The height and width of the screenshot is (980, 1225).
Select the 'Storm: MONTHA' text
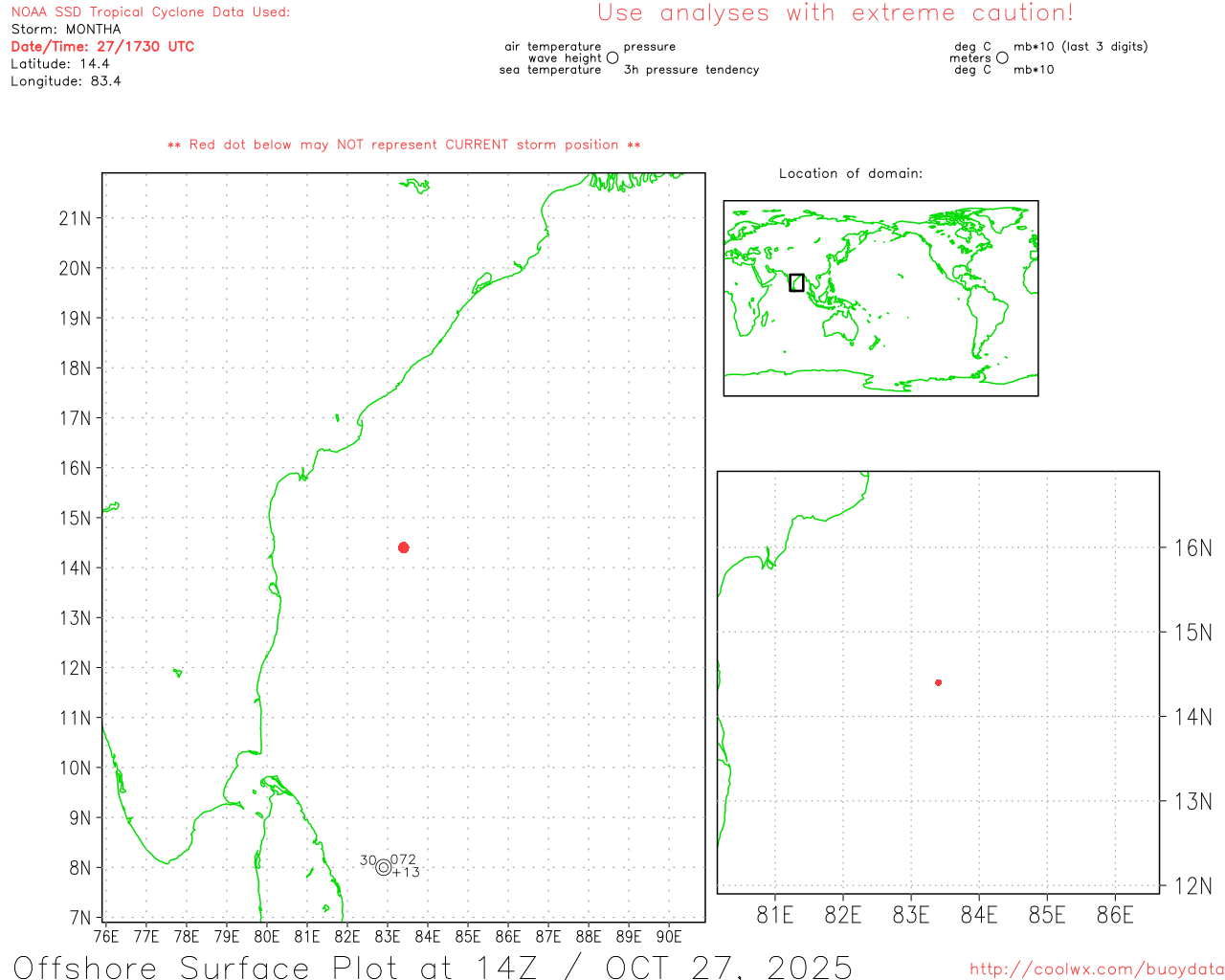click(66, 30)
